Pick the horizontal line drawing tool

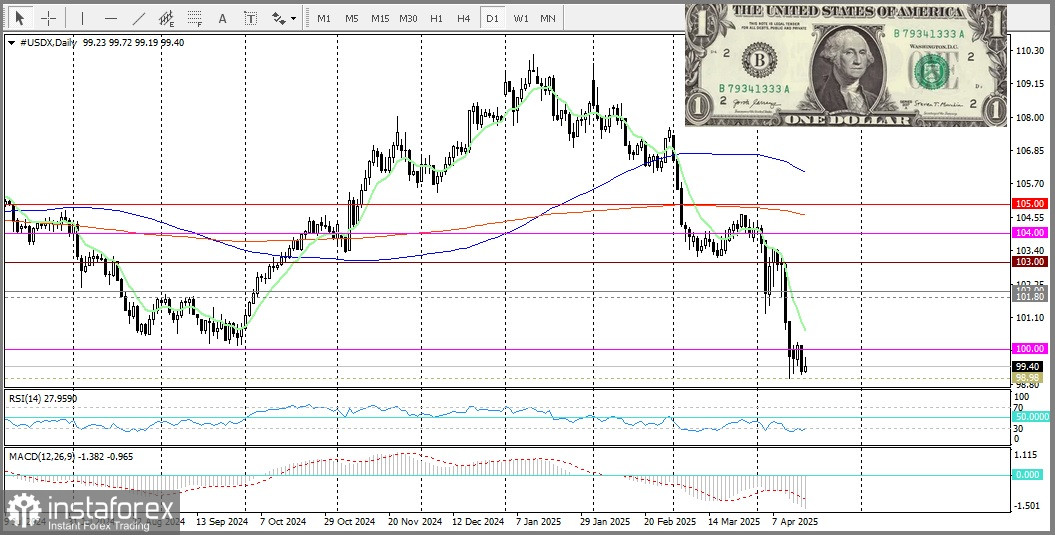(110, 18)
